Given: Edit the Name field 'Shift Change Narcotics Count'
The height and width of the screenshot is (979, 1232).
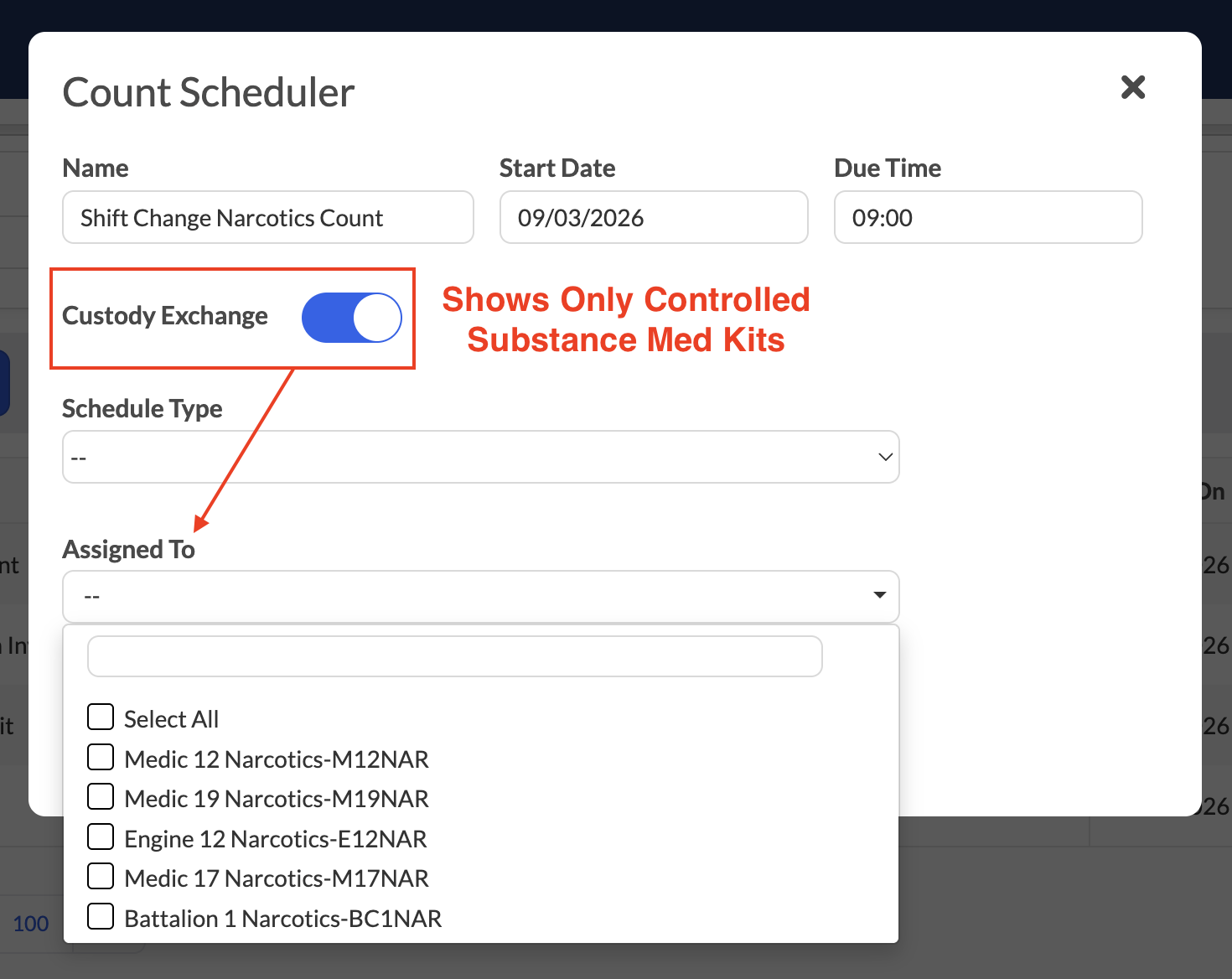Looking at the screenshot, I should point(268,217).
